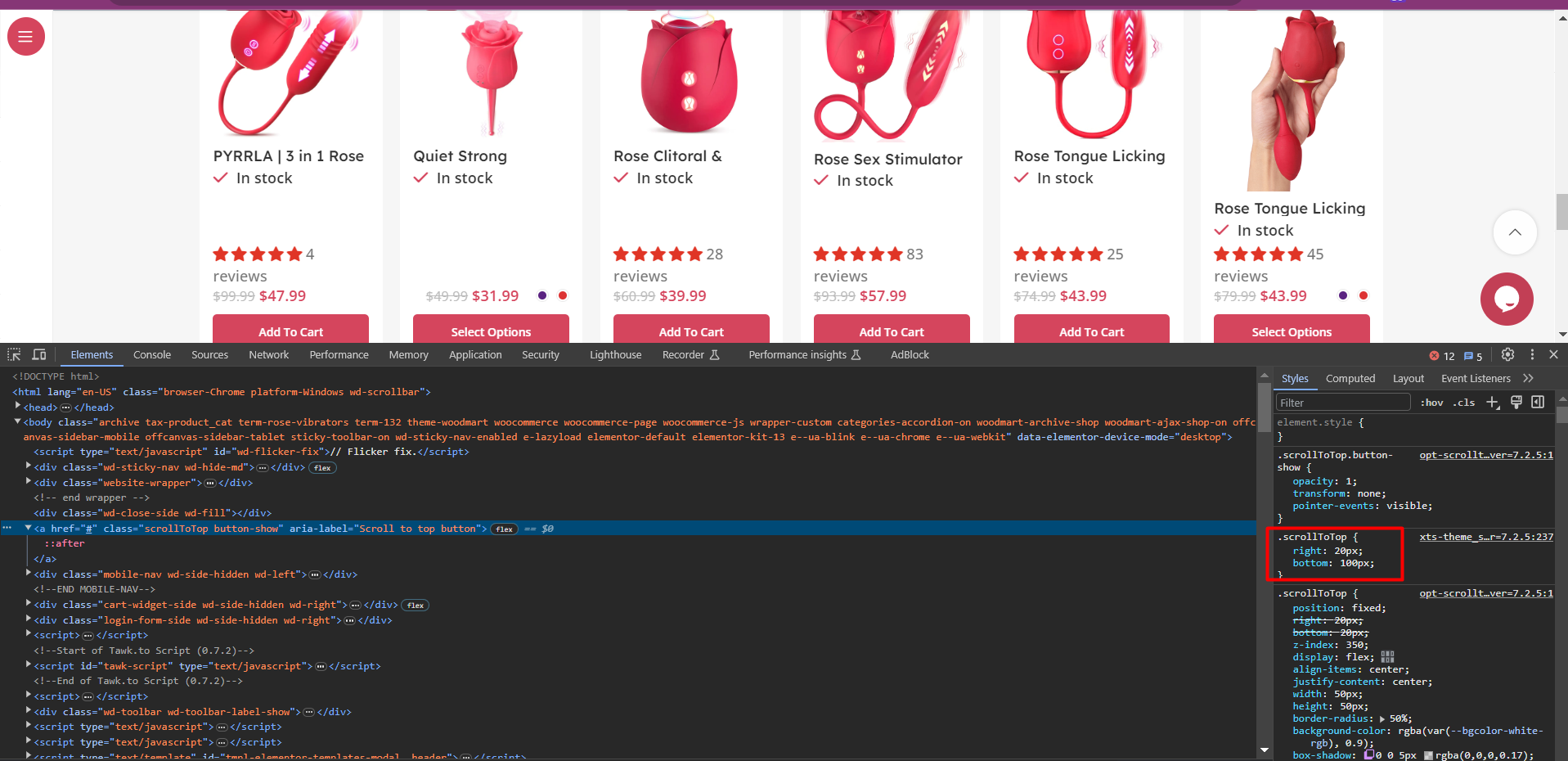Click the box-shadow rgba color swatch

(x=1428, y=755)
